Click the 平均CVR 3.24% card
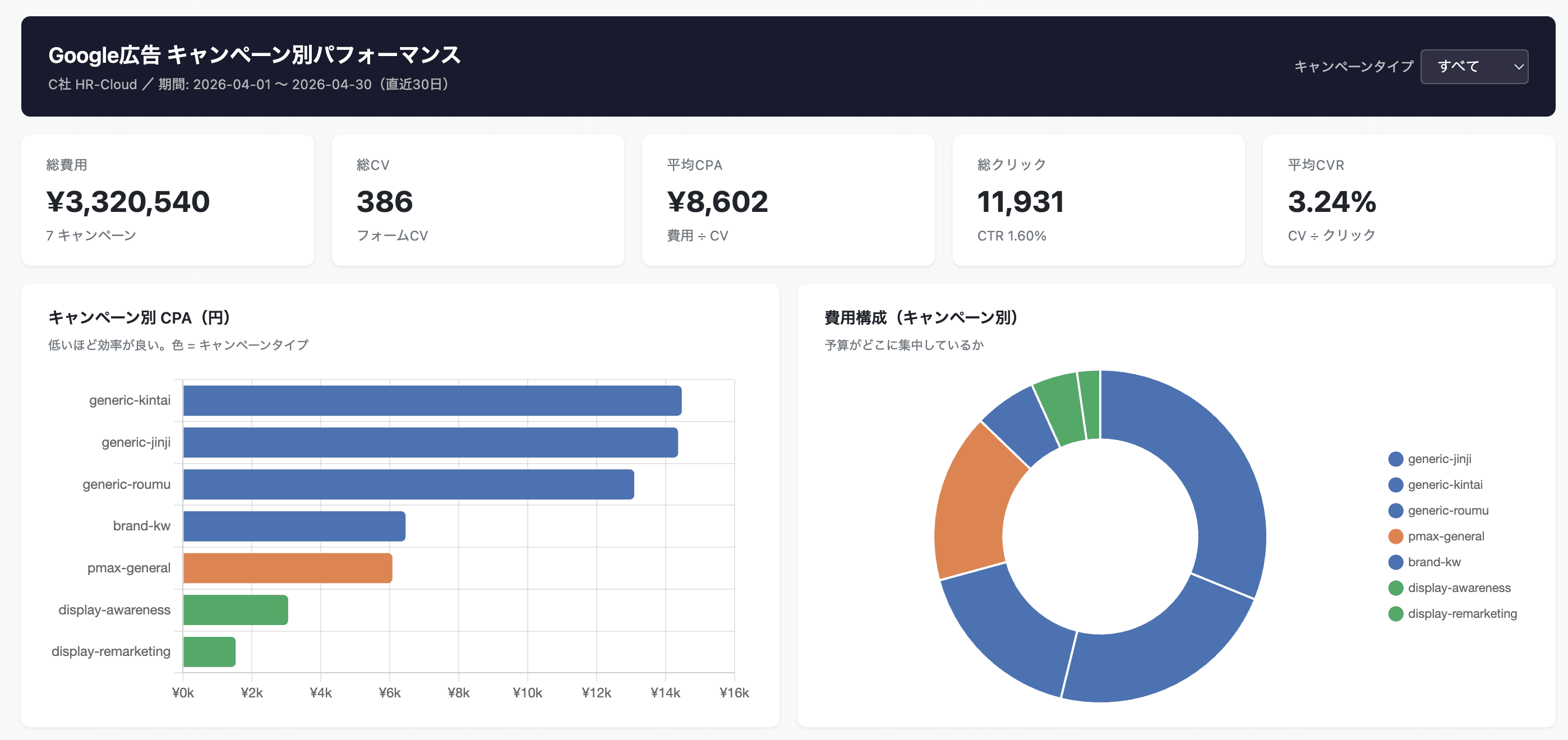The width and height of the screenshot is (1568, 740). point(1409,200)
